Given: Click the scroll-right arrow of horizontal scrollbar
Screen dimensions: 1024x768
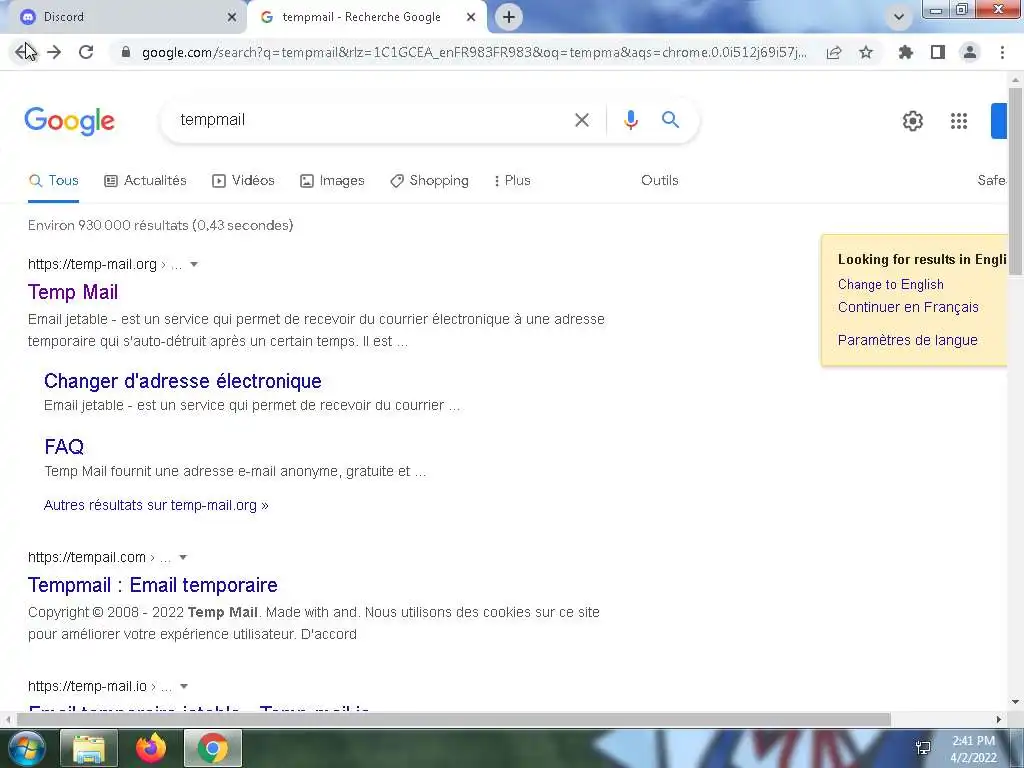Looking at the screenshot, I should (999, 720).
